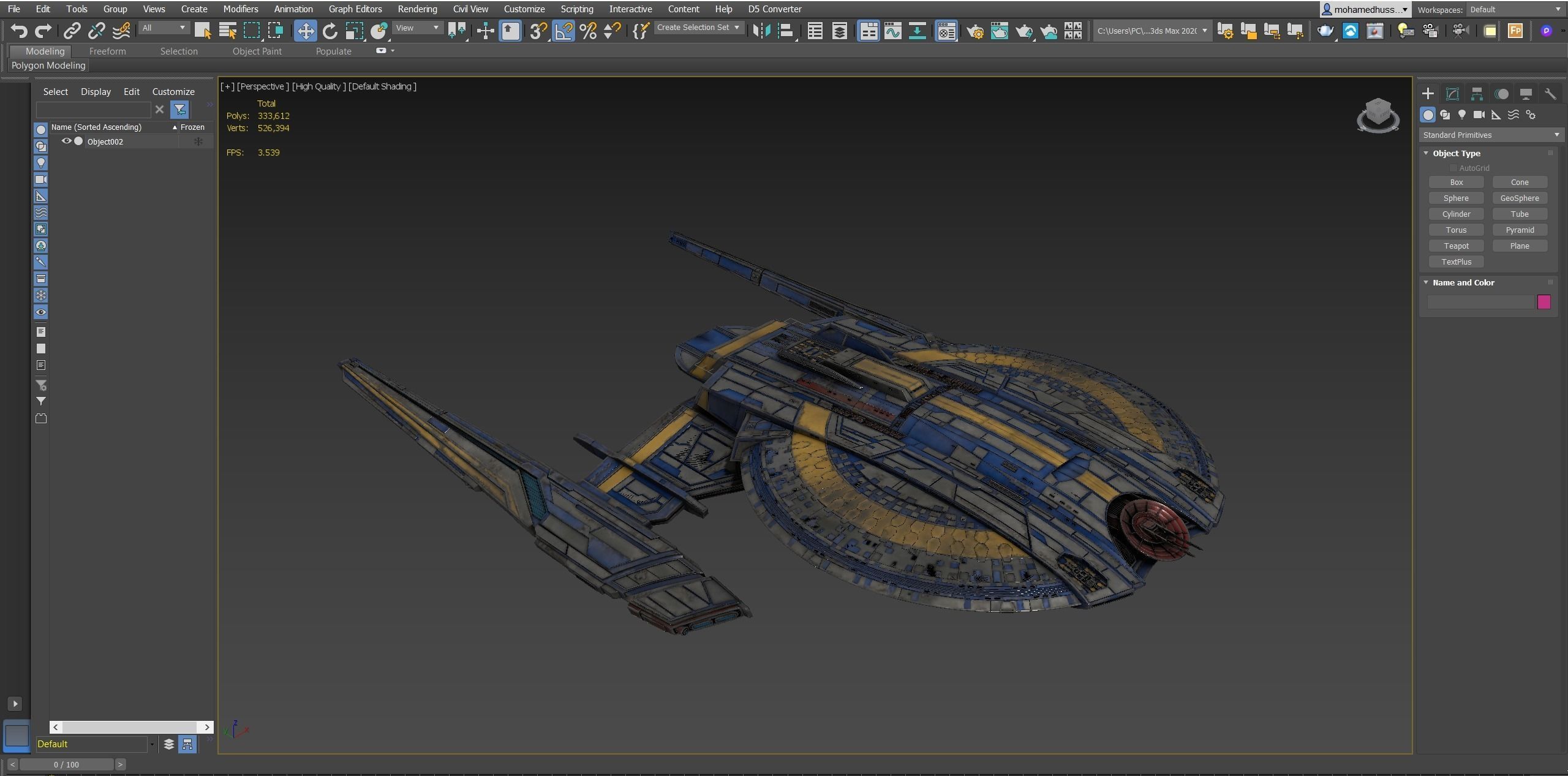Open the Material Editor icon

[x=946, y=31]
